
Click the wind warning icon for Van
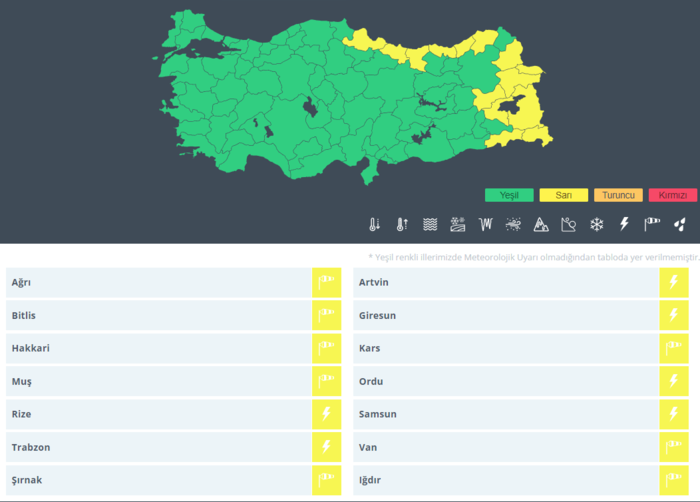coord(674,447)
